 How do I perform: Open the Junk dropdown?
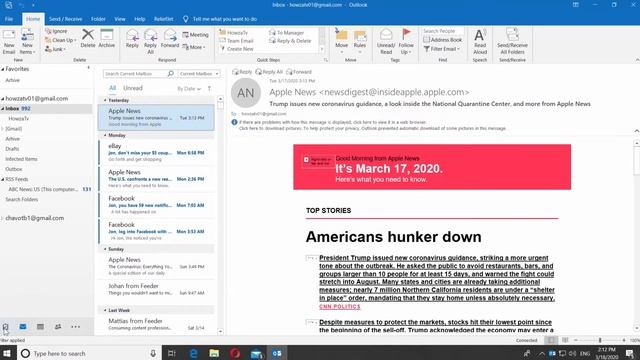pos(56,49)
